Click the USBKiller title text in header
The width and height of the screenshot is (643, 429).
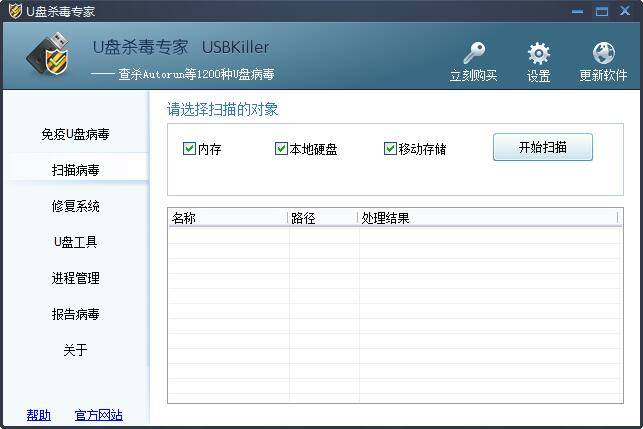pos(235,47)
